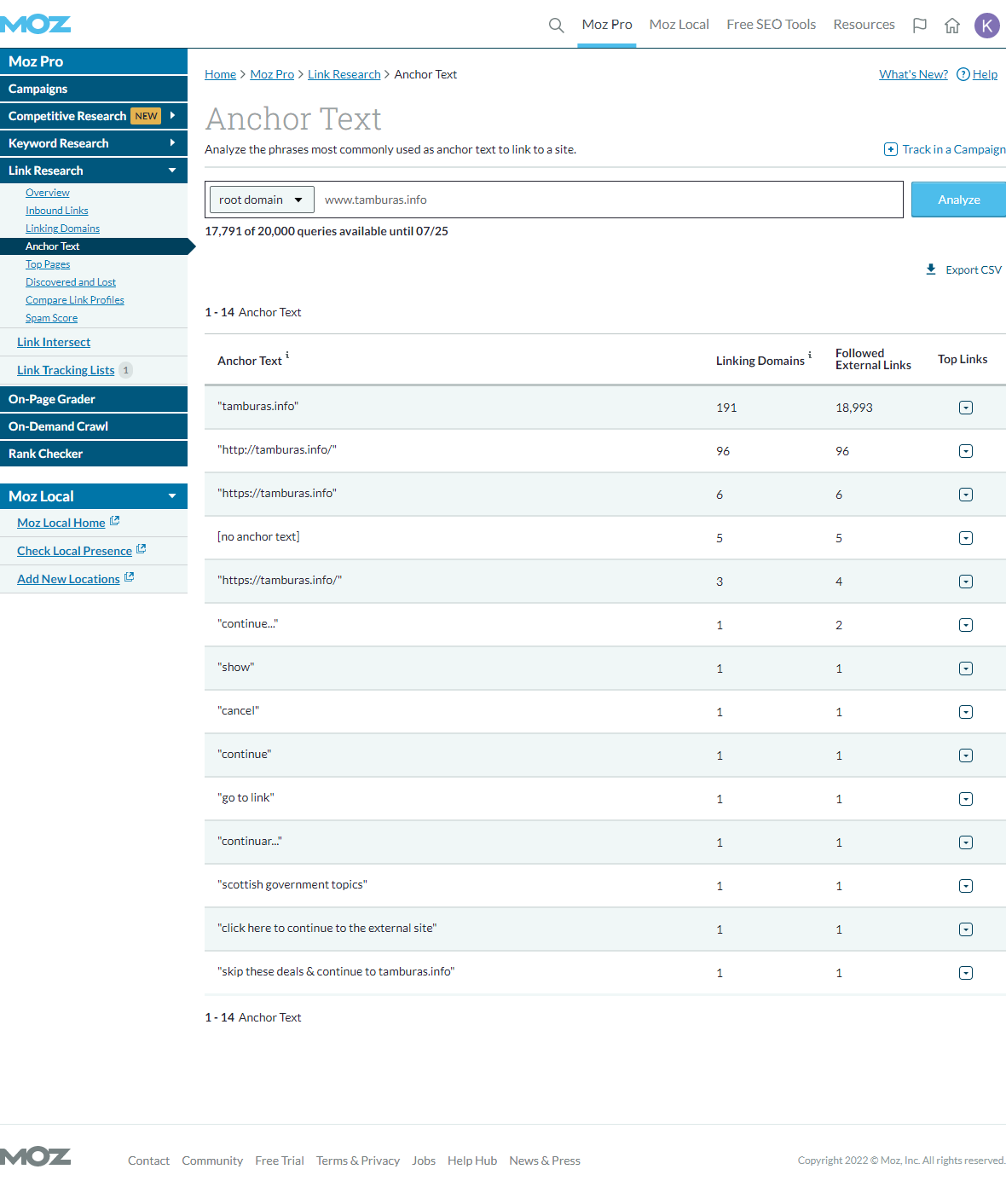The height and width of the screenshot is (1204, 1006).
Task: Select Campaigns in the sidebar
Action: click(x=94, y=89)
